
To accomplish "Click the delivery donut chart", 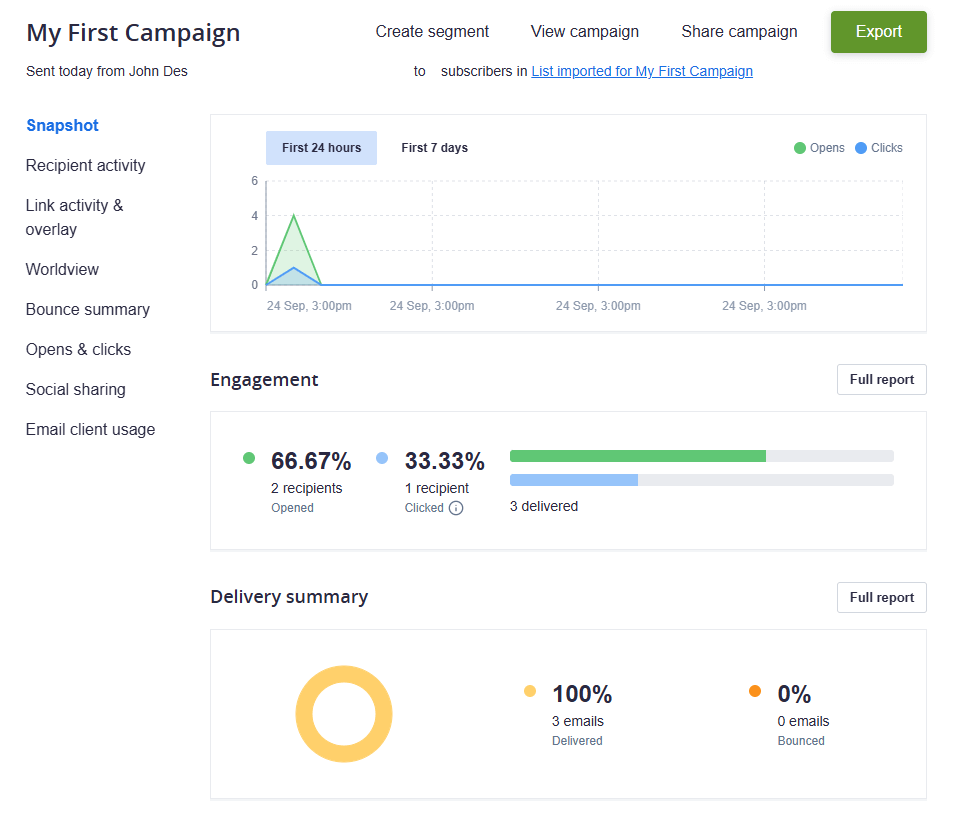I will [344, 714].
